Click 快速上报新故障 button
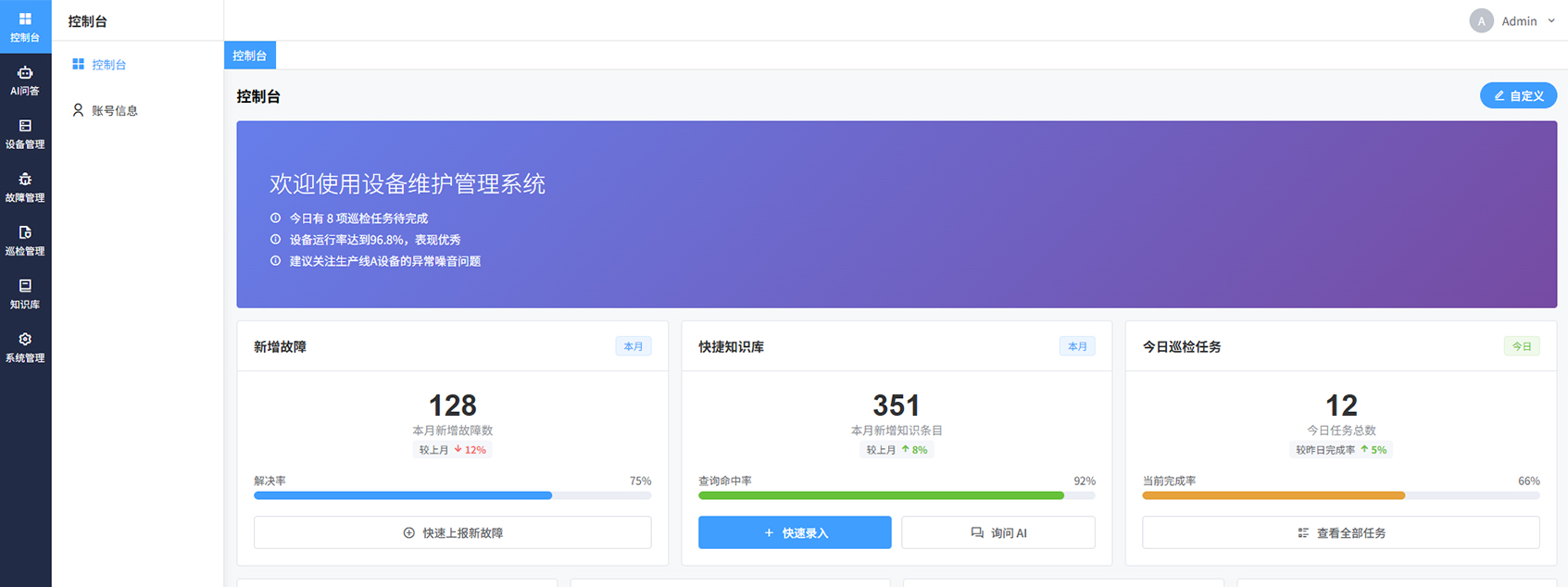Screen dimensions: 1568x587 pos(452,532)
